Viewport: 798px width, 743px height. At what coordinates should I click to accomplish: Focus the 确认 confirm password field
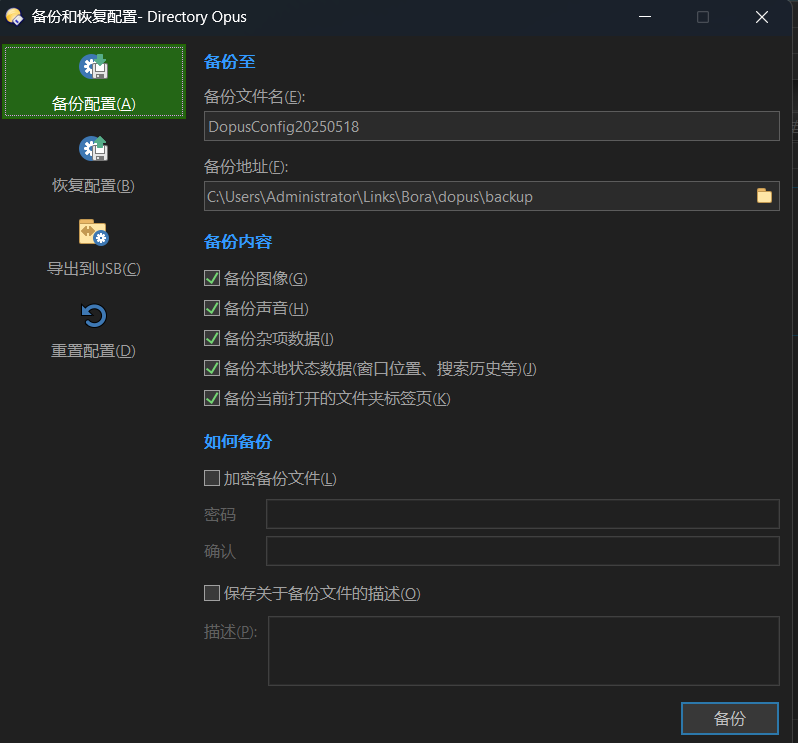(x=523, y=551)
